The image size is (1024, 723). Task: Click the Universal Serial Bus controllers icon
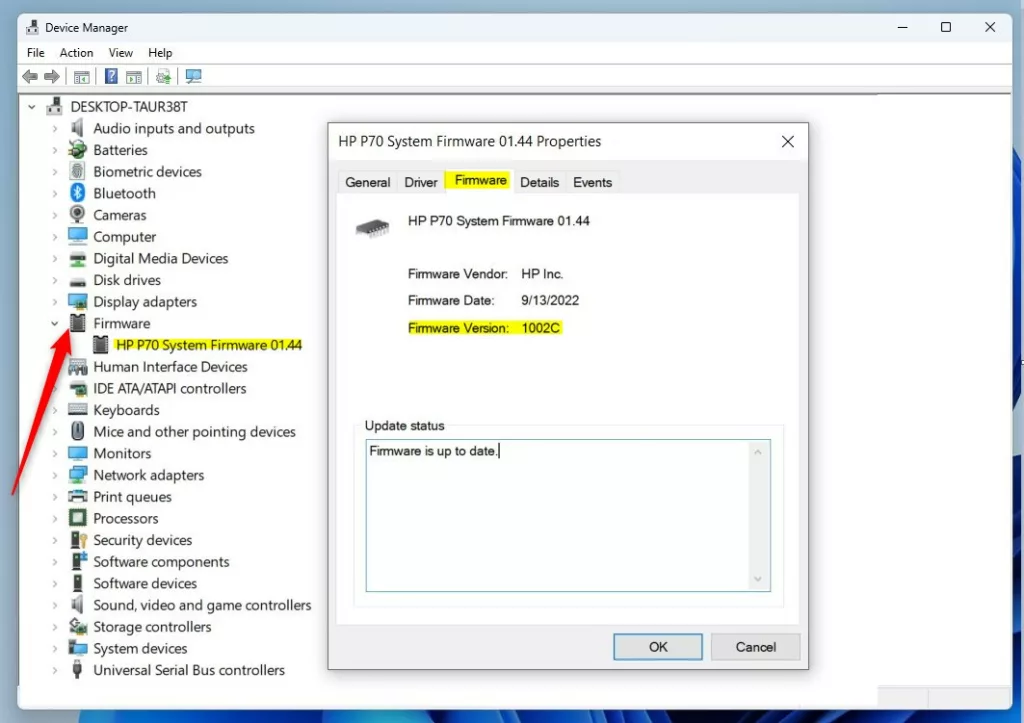pos(77,669)
